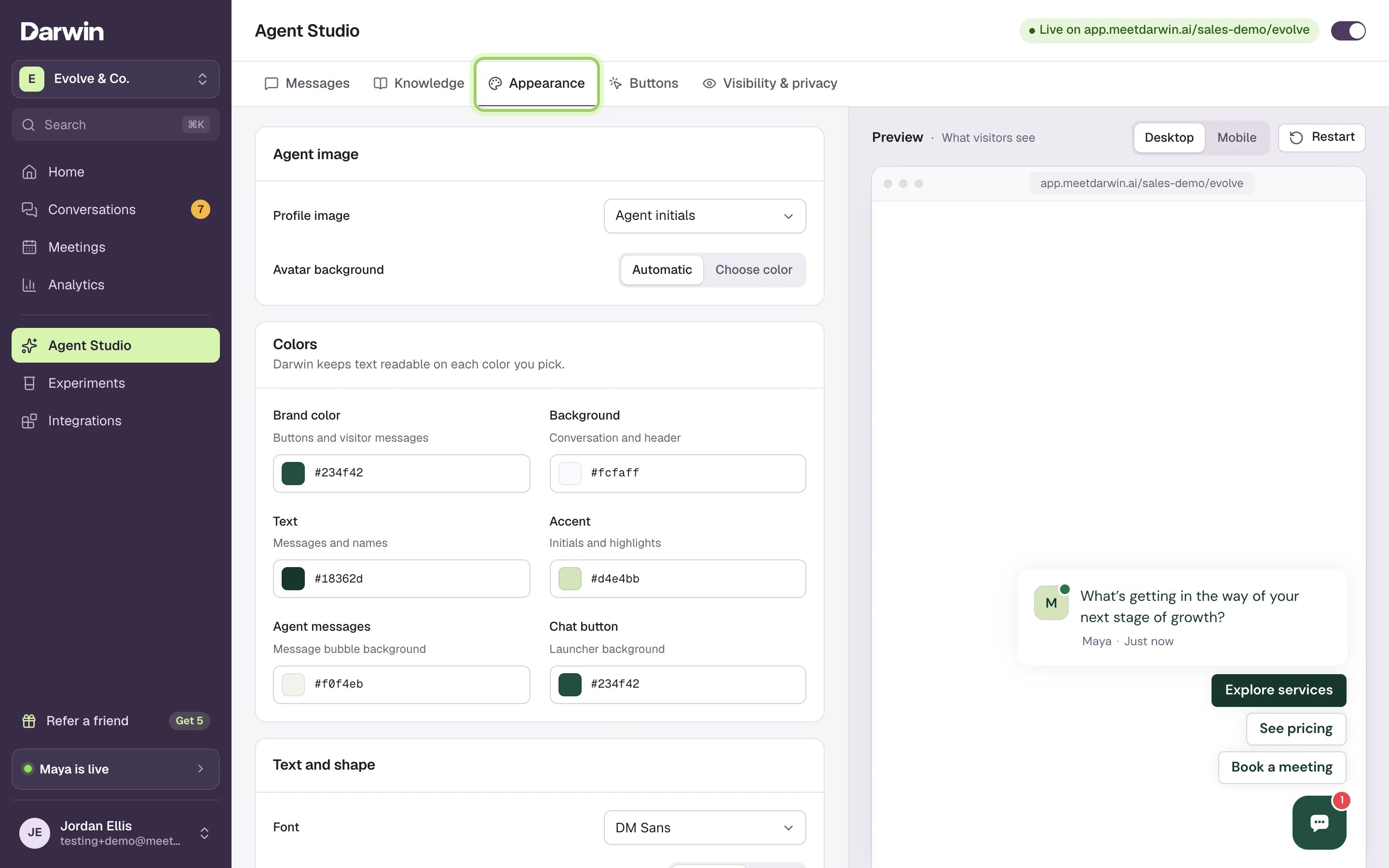Click the Refer a friend gift icon

[29, 720]
